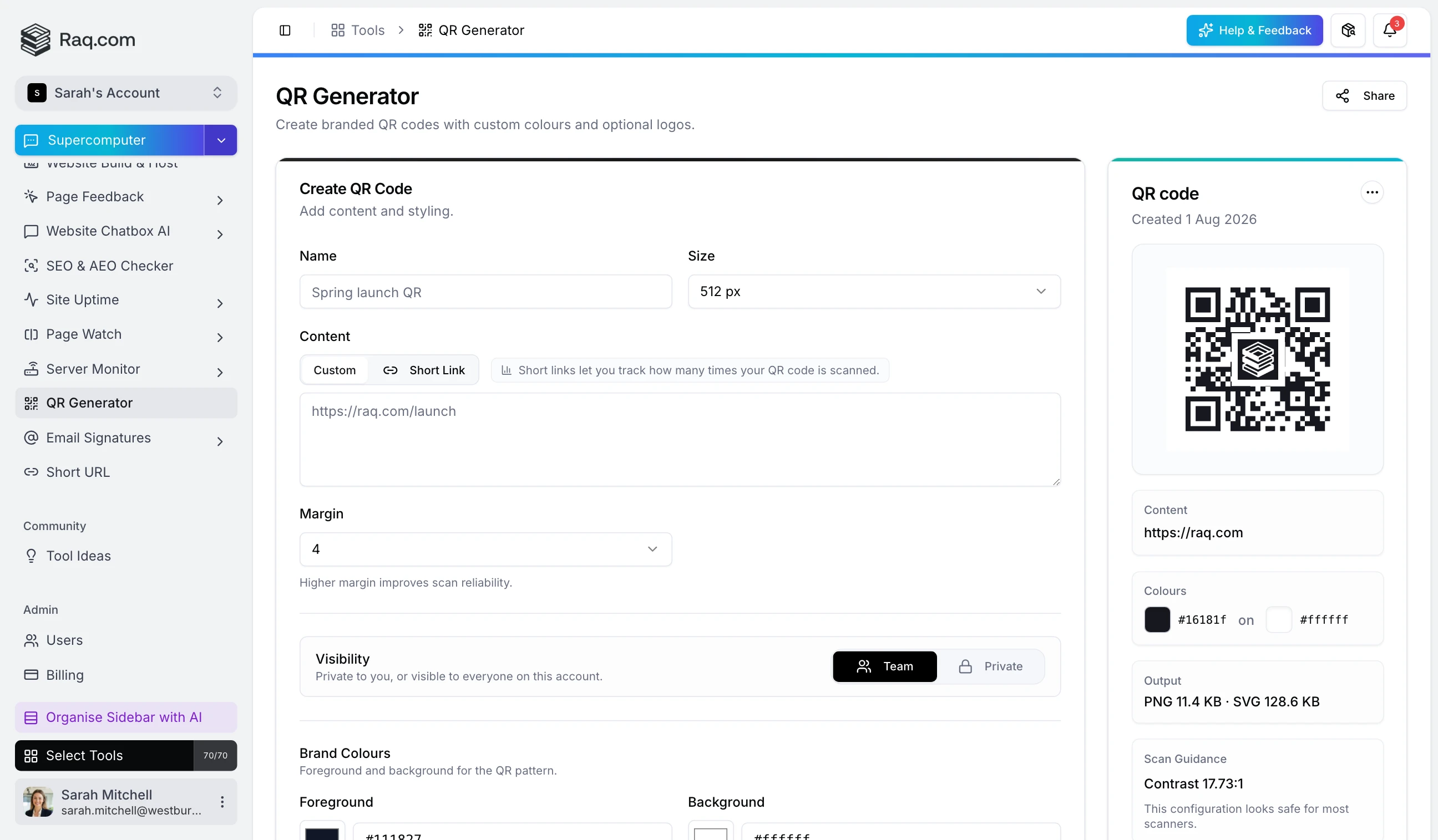This screenshot has width=1438, height=840.
Task: Click the PNG 11.4 KB output text
Action: (1183, 702)
